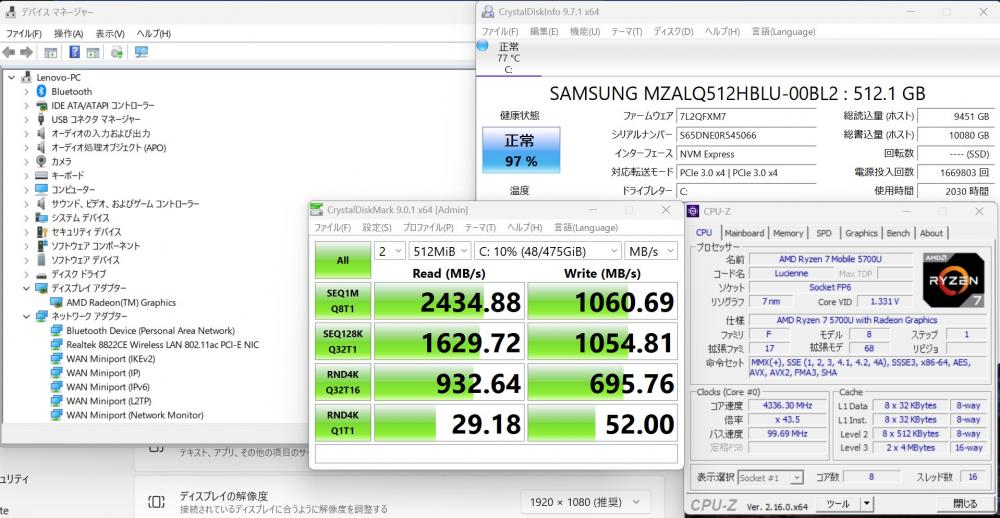Select the ディスク ドライブ category icon
This screenshot has height=518, width=1000.
41,274
